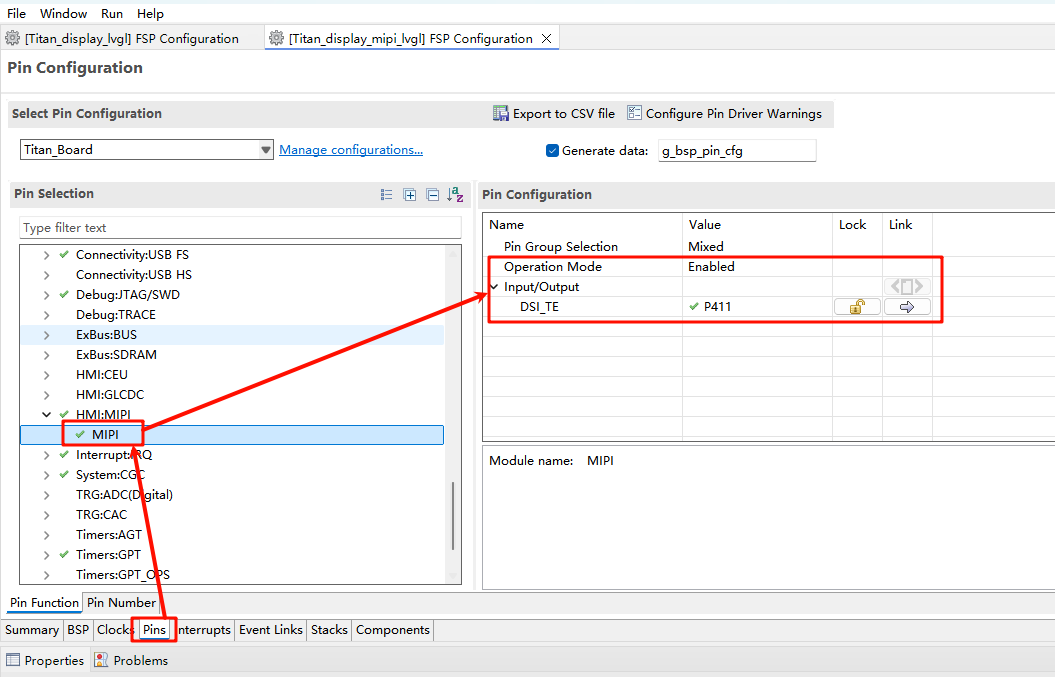Image resolution: width=1055 pixels, height=677 pixels.
Task: Collapse the Input/Output row
Action: [x=495, y=287]
